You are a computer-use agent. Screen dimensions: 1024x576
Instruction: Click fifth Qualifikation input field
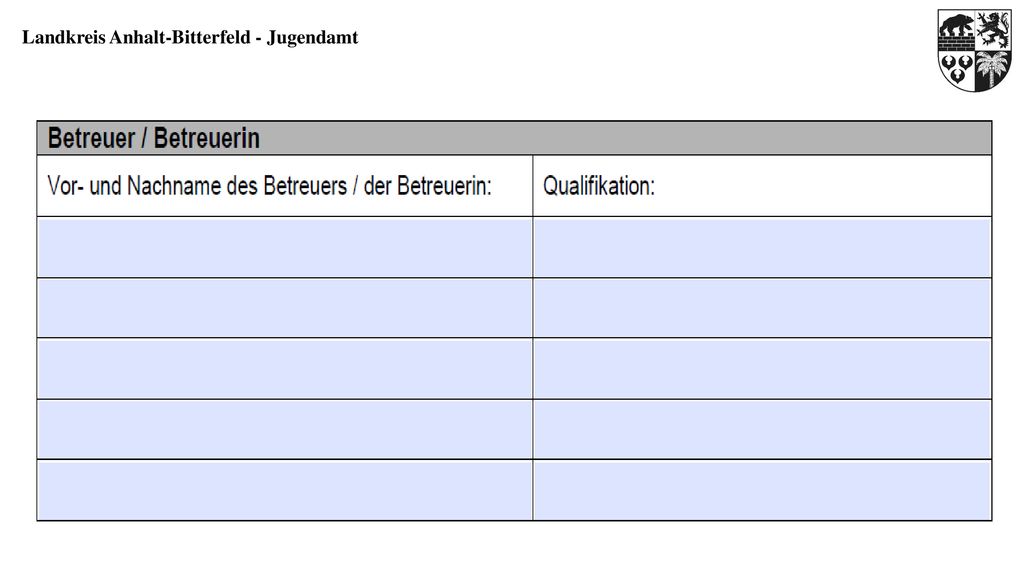762,490
